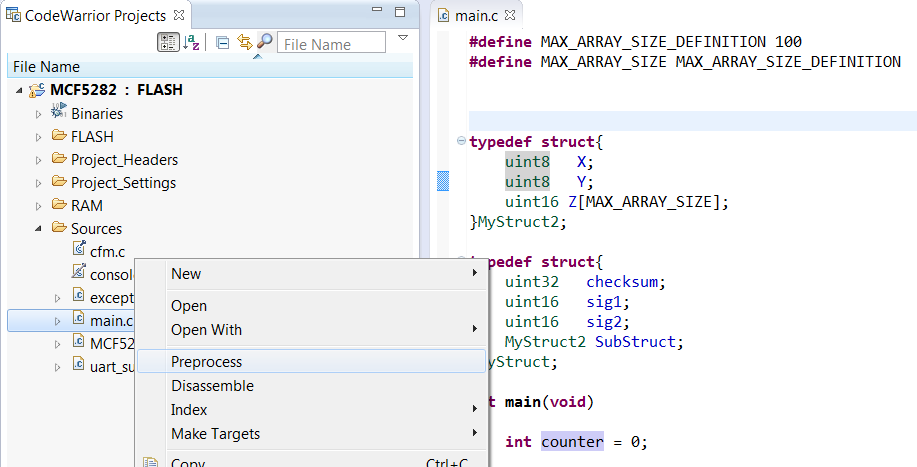917x467 pixels.
Task: Maximize the CodeWarrior Projects panel
Action: click(x=400, y=12)
